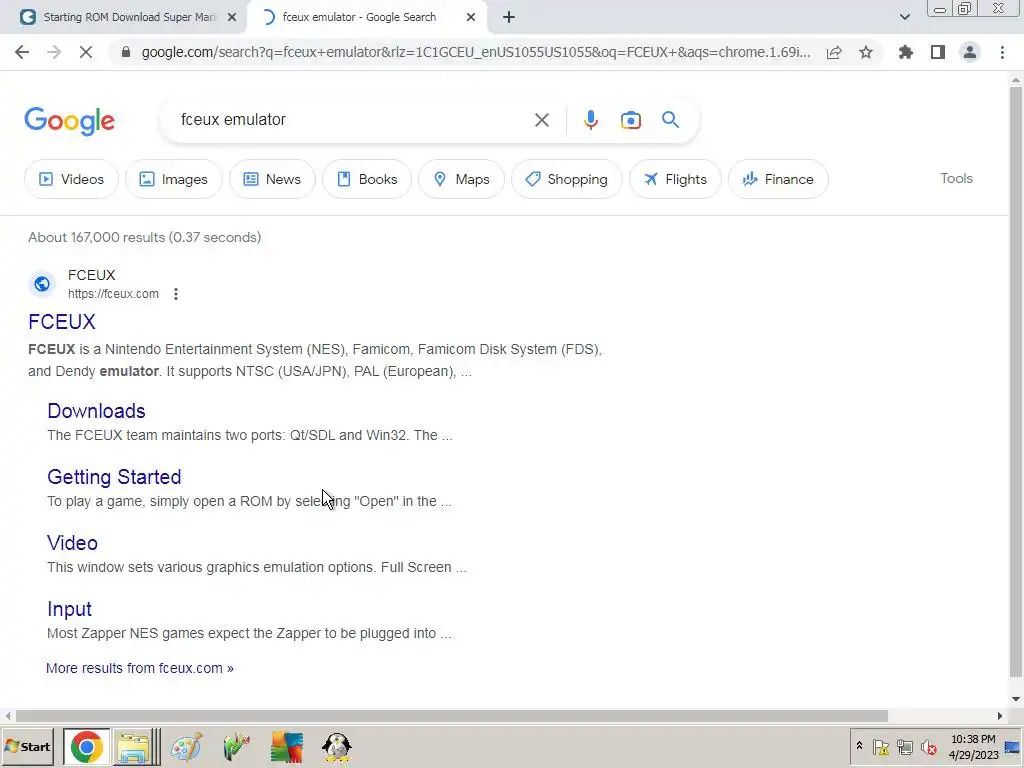Click the scroll down arrow
This screenshot has width=1024, height=768.
[x=1016, y=699]
